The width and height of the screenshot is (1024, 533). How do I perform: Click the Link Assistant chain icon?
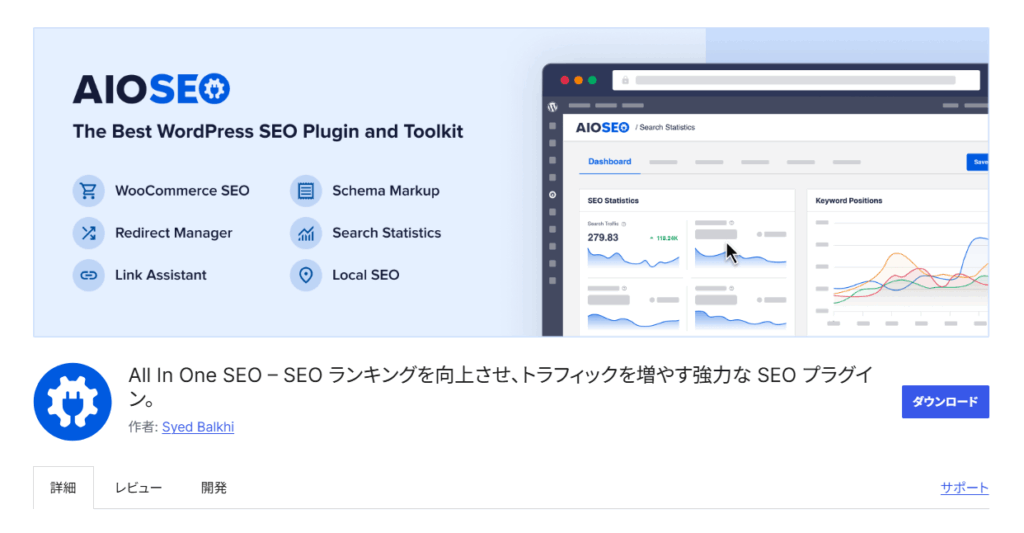[x=88, y=275]
